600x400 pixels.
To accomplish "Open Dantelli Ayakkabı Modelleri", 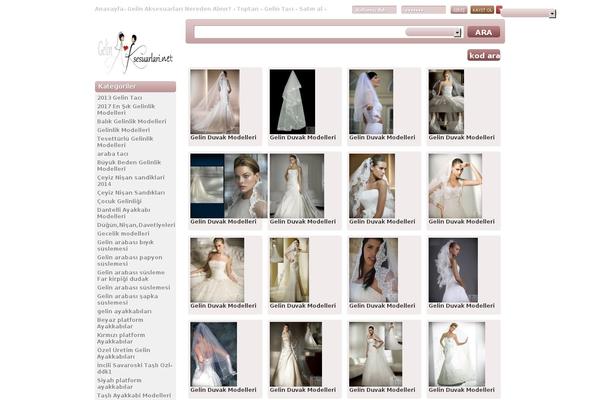I will (124, 213).
